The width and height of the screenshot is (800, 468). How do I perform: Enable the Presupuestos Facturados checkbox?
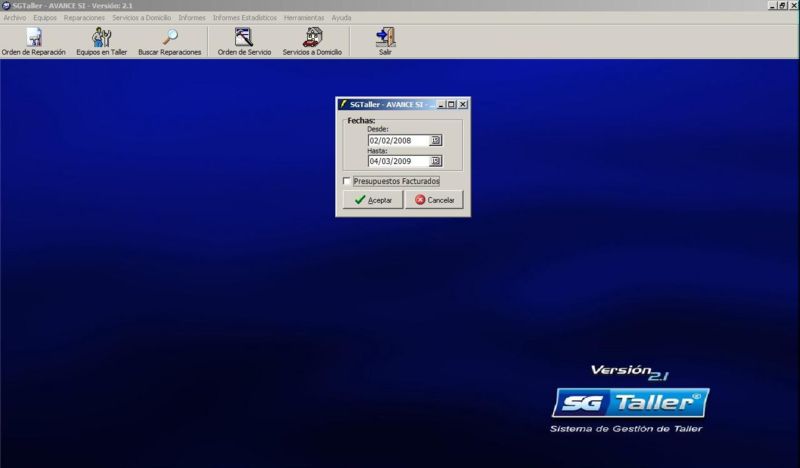[x=347, y=181]
